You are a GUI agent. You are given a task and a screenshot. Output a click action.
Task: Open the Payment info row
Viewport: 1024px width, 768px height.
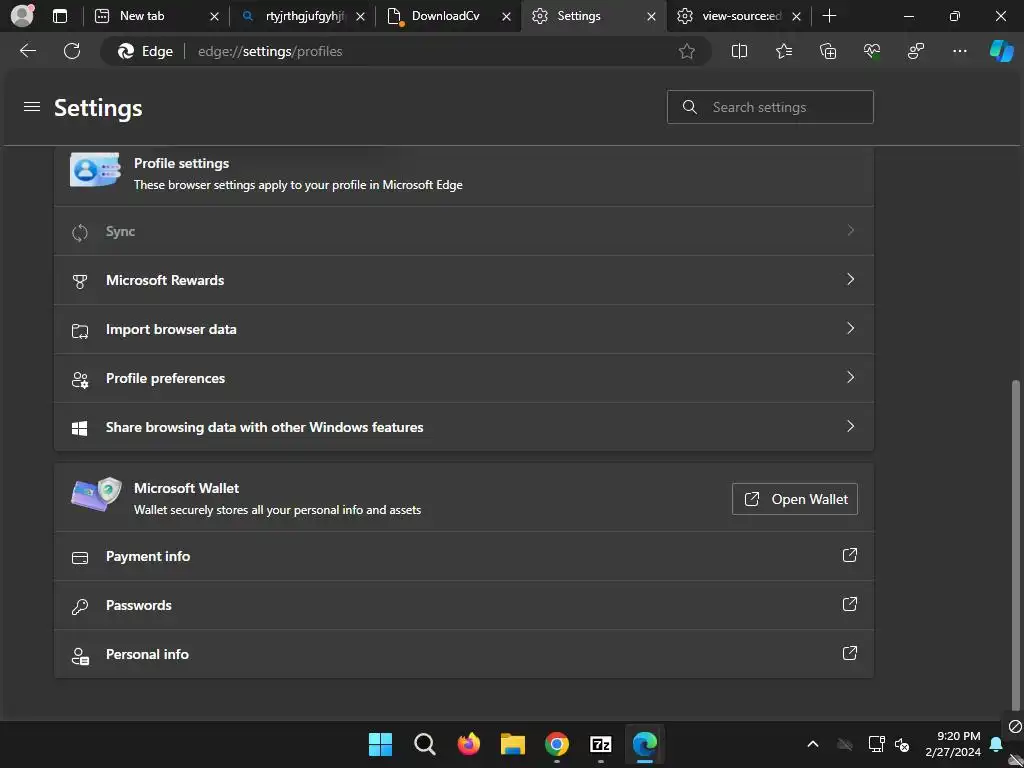pyautogui.click(x=464, y=556)
